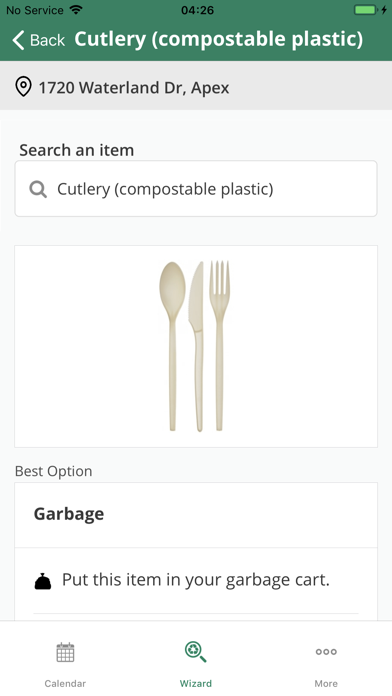392x696 pixels.
Task: Tap the Wi-Fi status icon
Action: (x=76, y=10)
